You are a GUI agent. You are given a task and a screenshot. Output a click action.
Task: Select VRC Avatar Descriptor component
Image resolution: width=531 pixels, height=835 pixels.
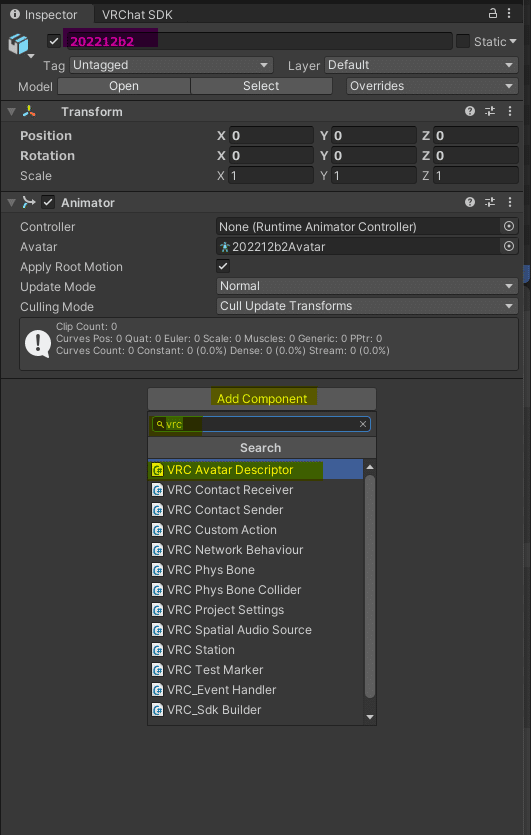(256, 470)
